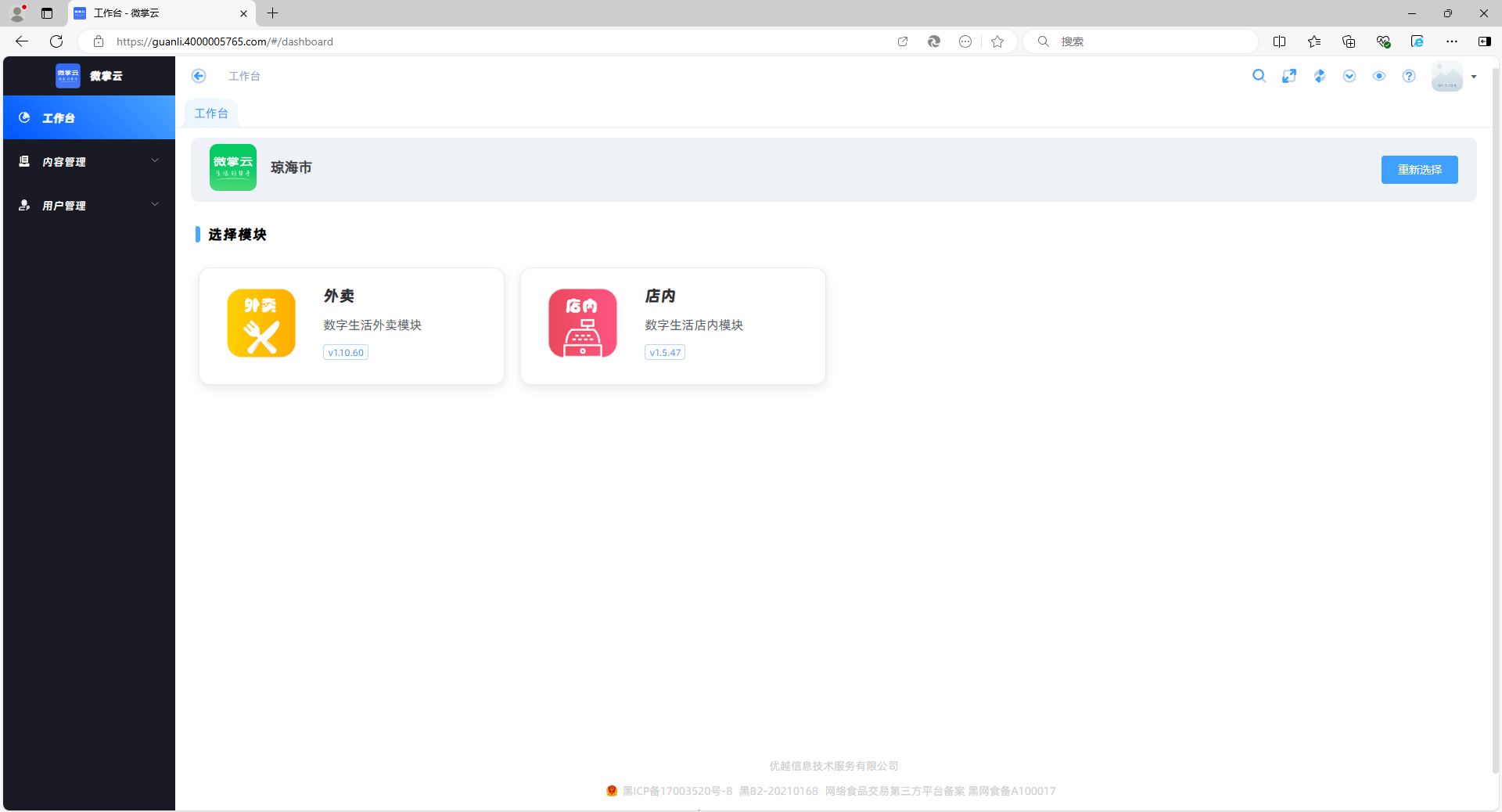Open the 店内 module red icon
This screenshot has width=1502, height=812.
583,323
